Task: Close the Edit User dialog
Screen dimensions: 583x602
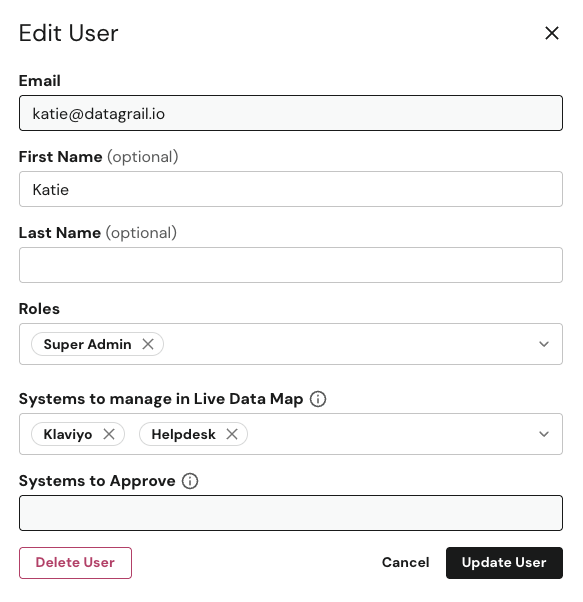Action: (x=552, y=33)
